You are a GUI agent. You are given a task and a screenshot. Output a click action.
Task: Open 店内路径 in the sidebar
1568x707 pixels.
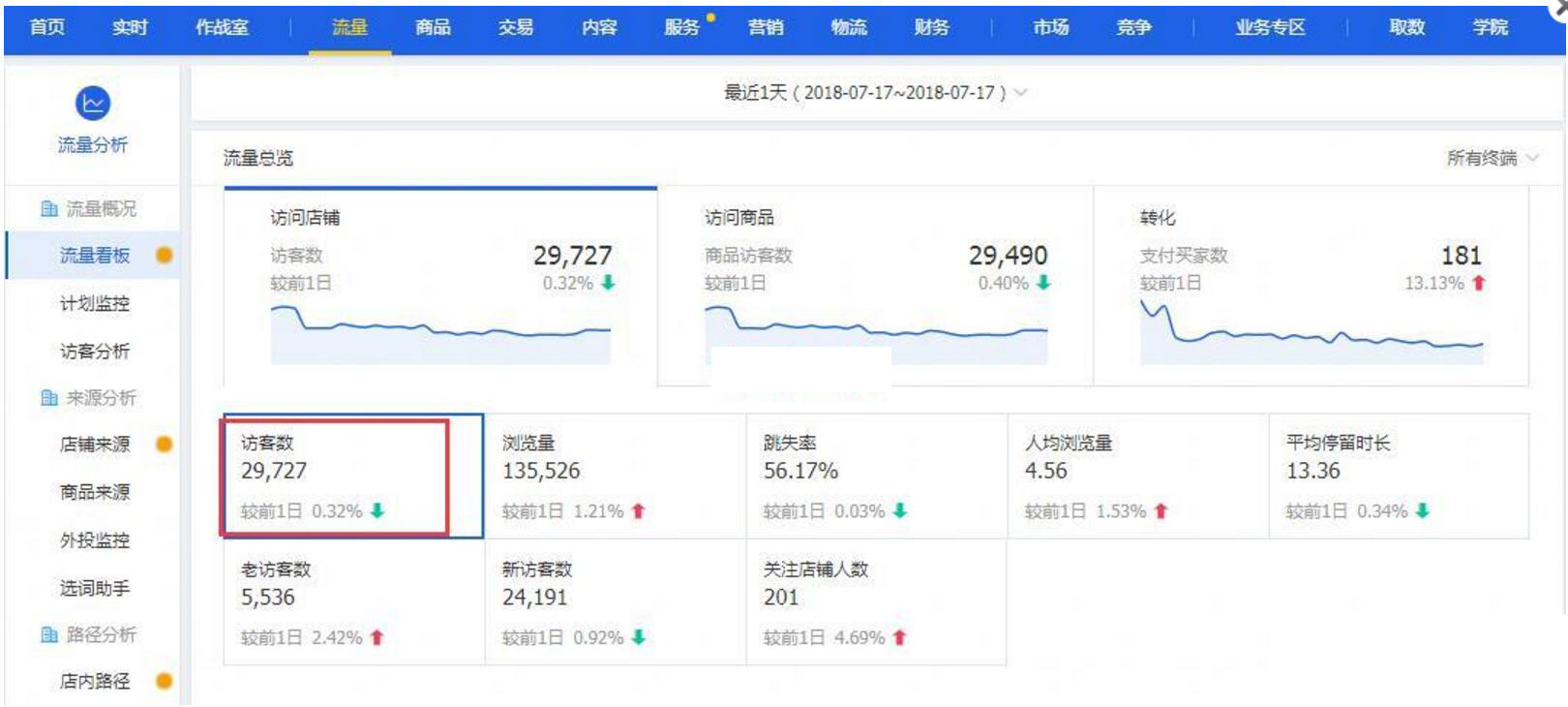click(95, 681)
